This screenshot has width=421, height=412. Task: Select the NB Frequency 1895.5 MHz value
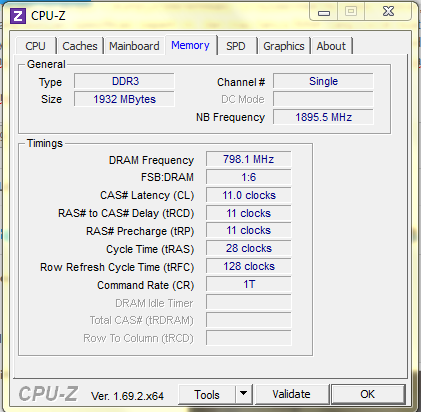(x=323, y=117)
